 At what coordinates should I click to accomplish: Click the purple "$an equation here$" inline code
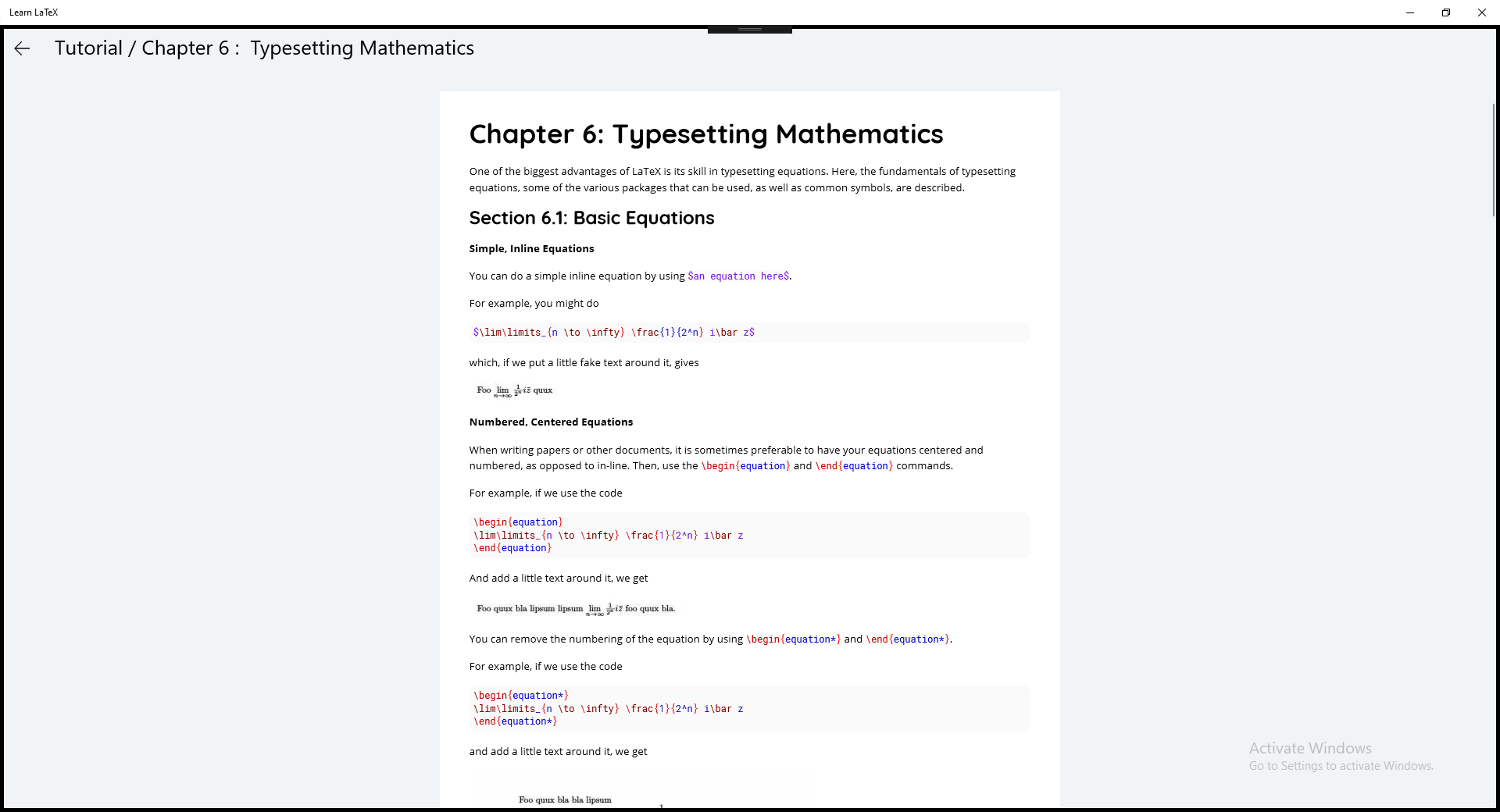[738, 276]
